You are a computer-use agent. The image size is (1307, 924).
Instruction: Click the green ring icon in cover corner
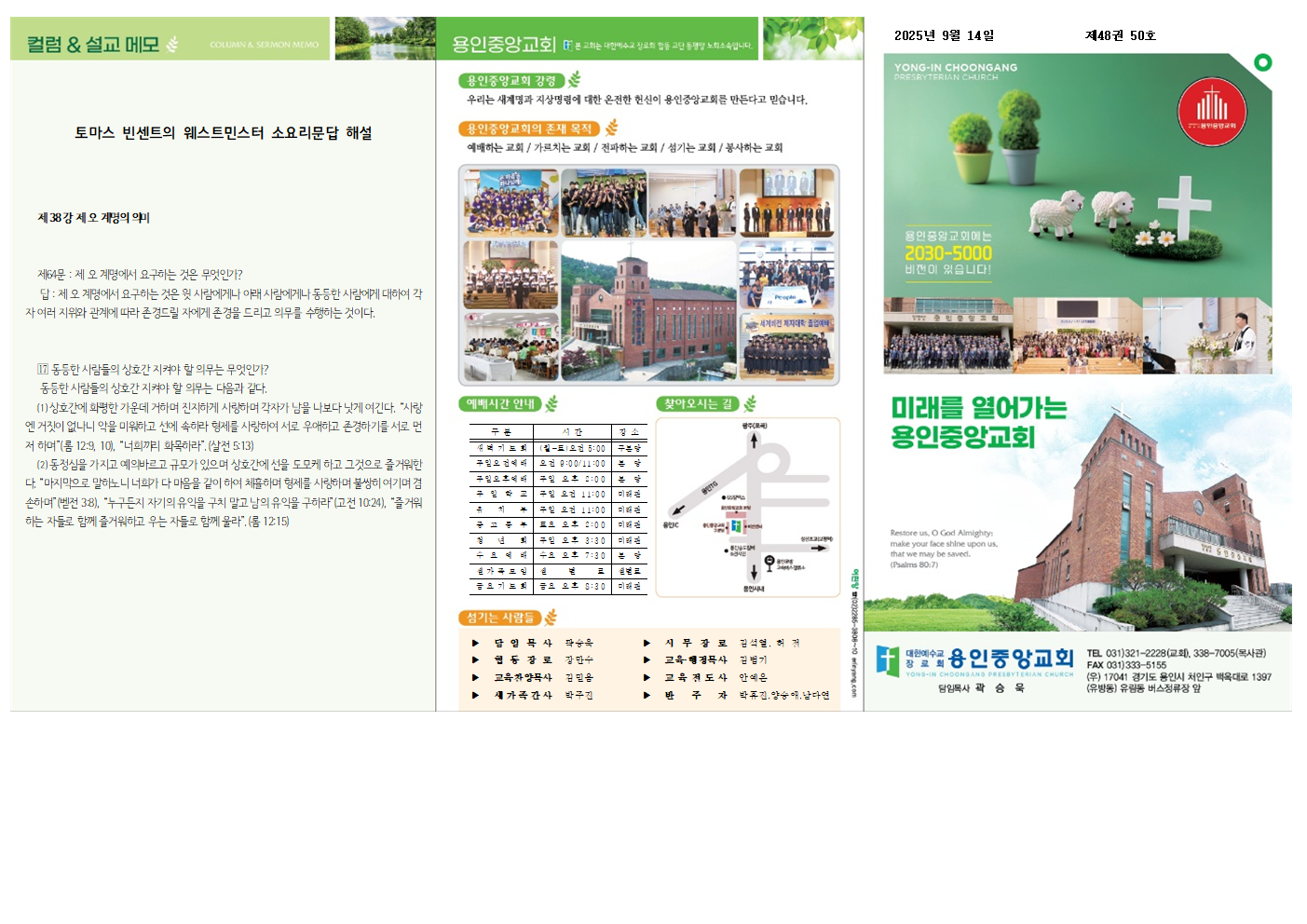pos(1262,62)
